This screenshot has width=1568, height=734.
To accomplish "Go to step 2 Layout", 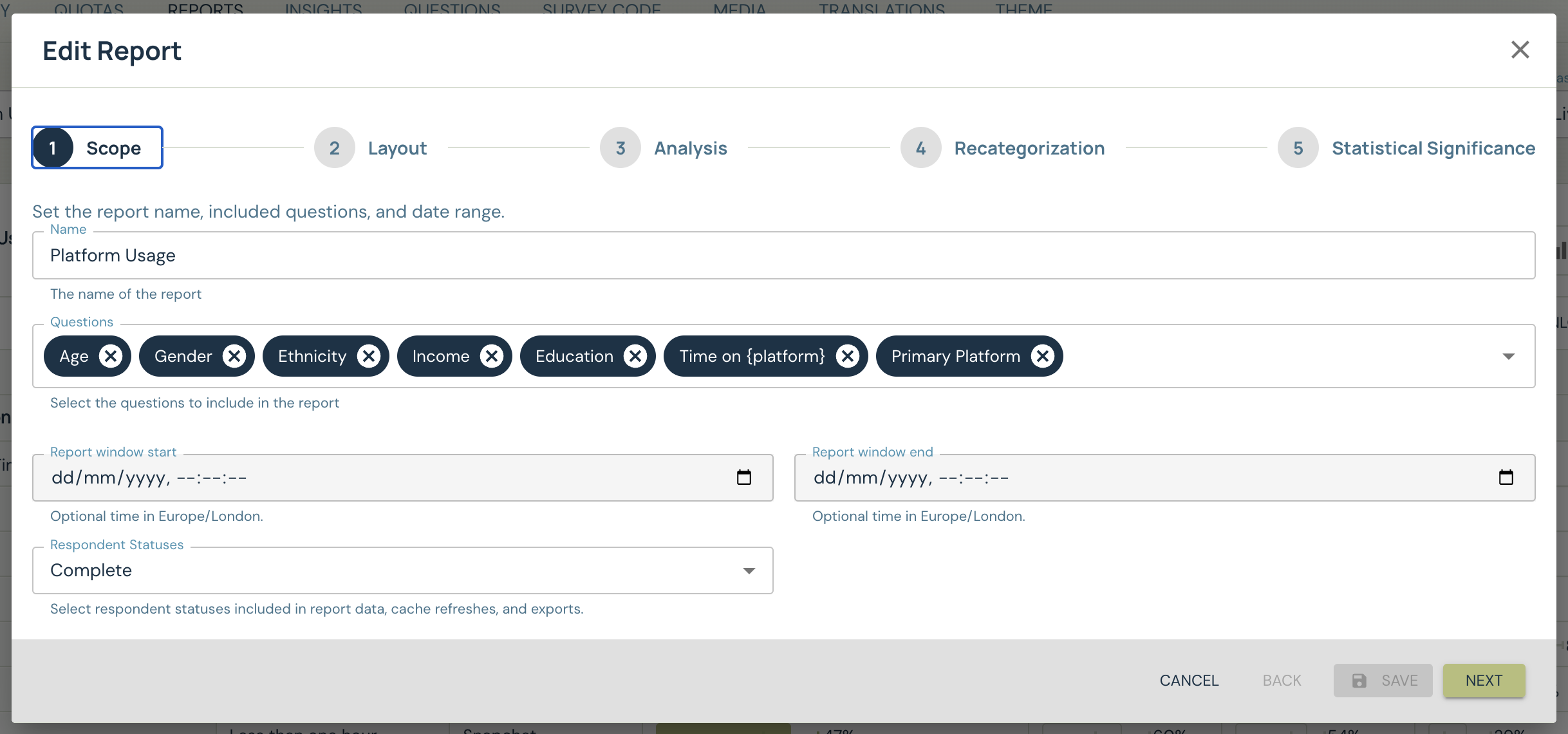I will click(371, 147).
